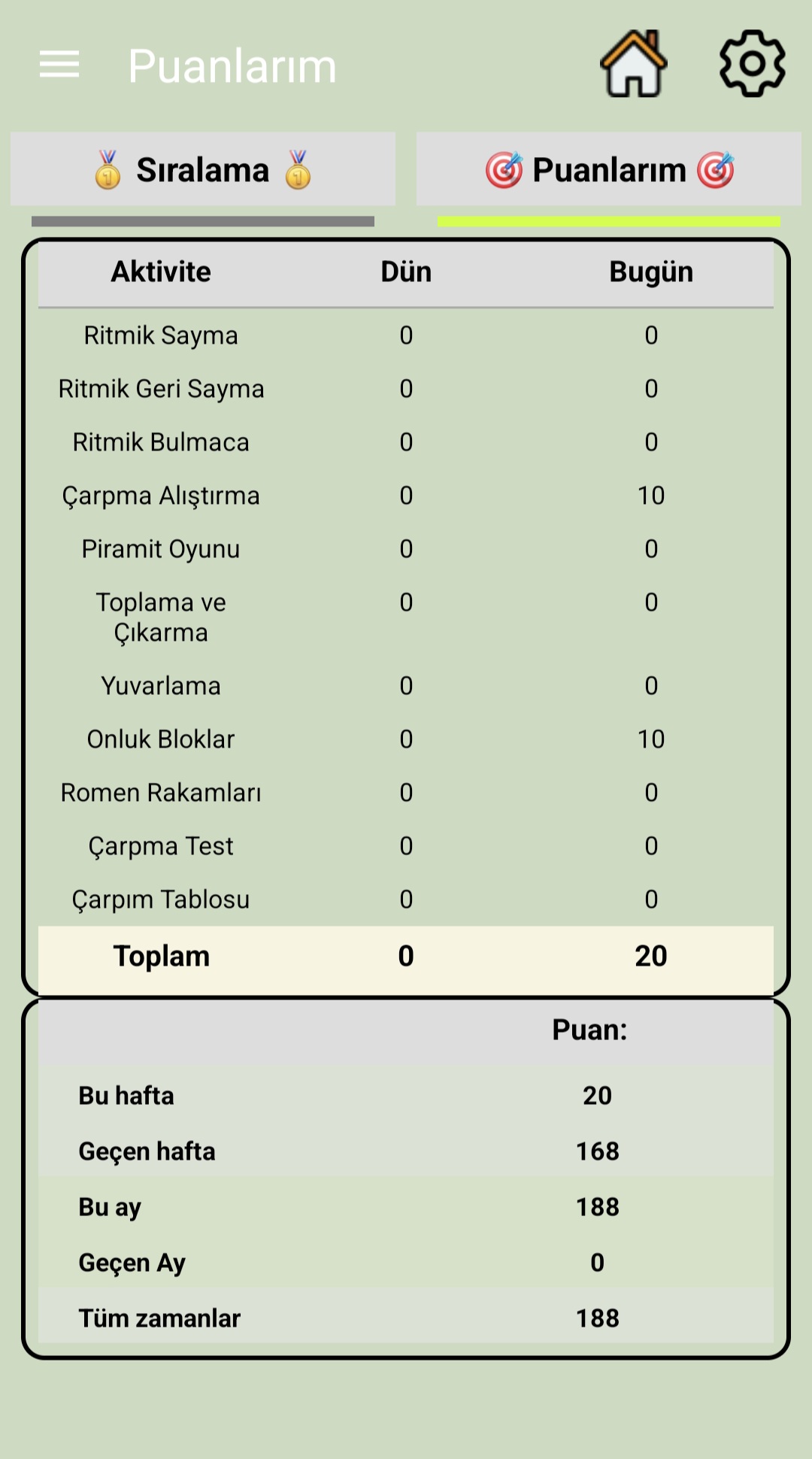
Task: Click the left medal icon on Sıralama
Action: tap(108, 169)
